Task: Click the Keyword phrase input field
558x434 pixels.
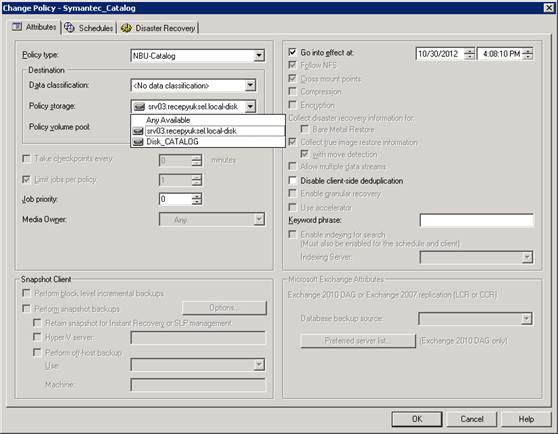Action: (x=477, y=221)
